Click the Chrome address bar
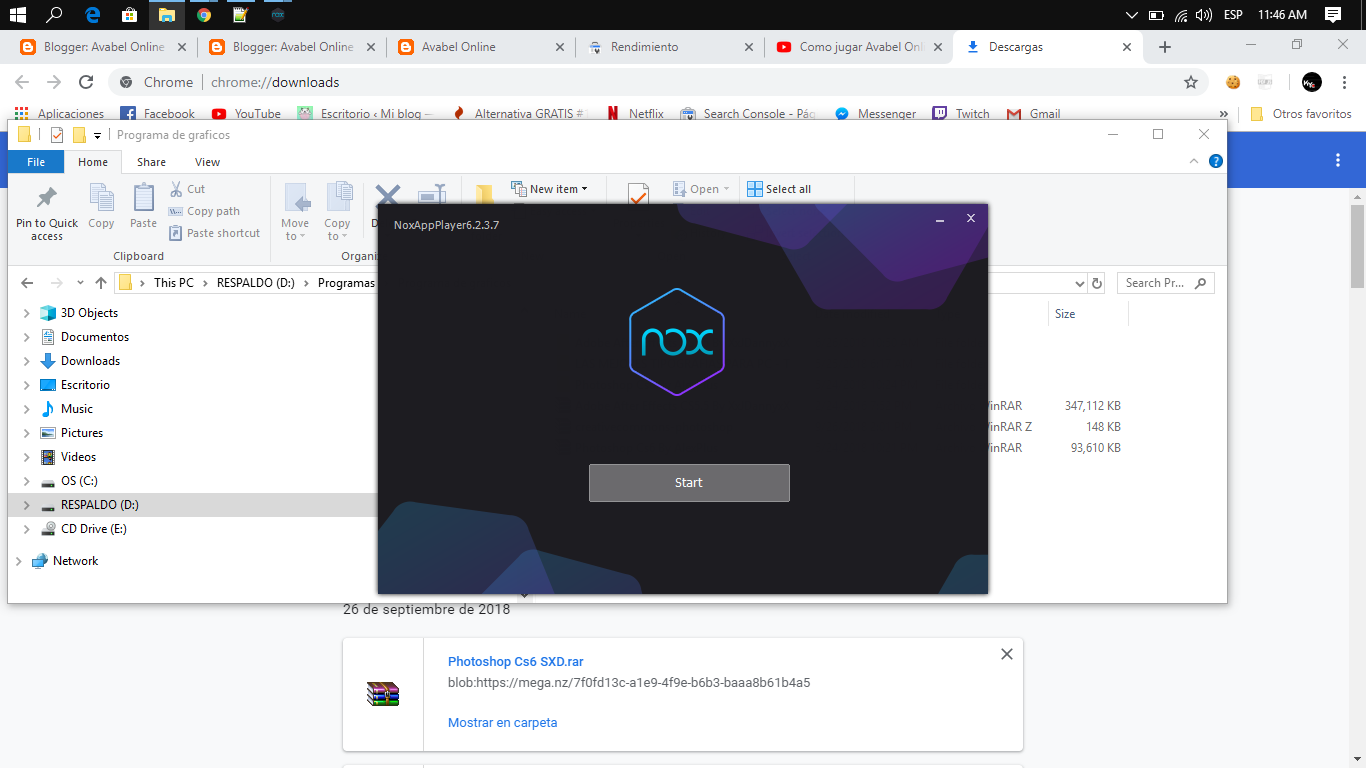Screen dimensions: 1366x768 click(660, 82)
